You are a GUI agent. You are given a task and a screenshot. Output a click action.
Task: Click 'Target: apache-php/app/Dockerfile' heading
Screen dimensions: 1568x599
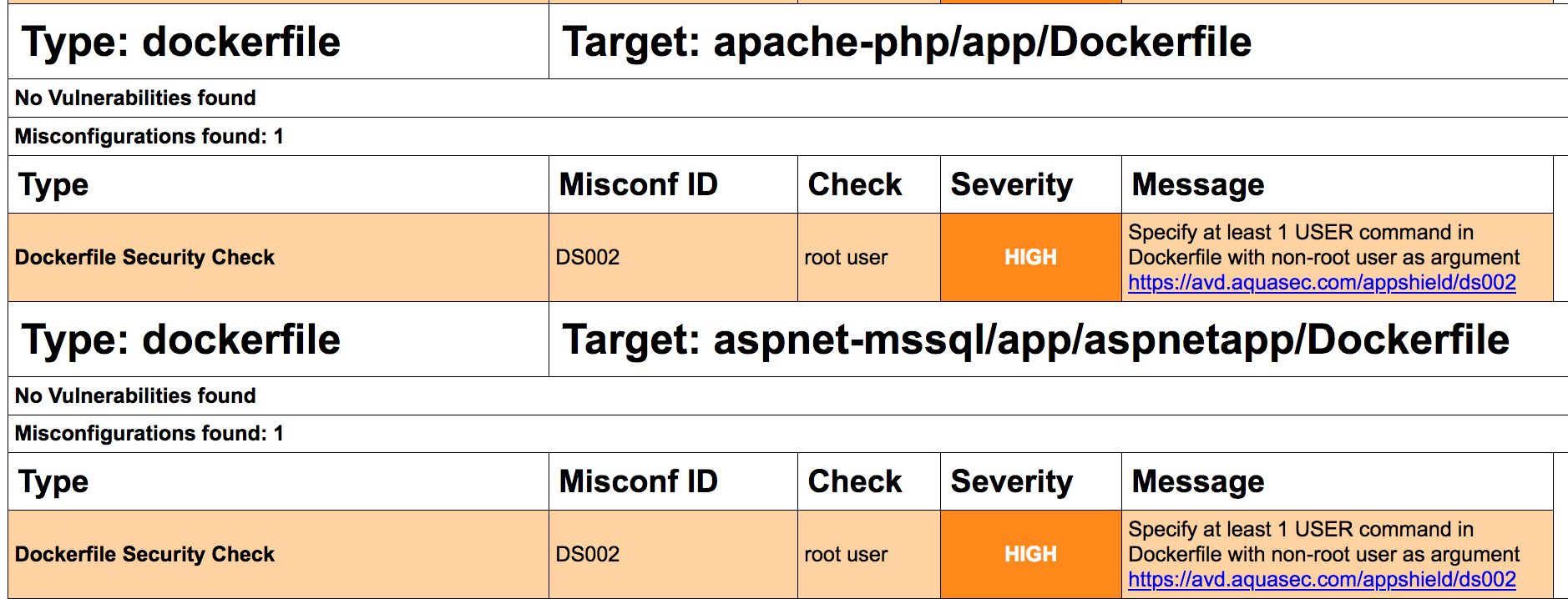[x=907, y=43]
